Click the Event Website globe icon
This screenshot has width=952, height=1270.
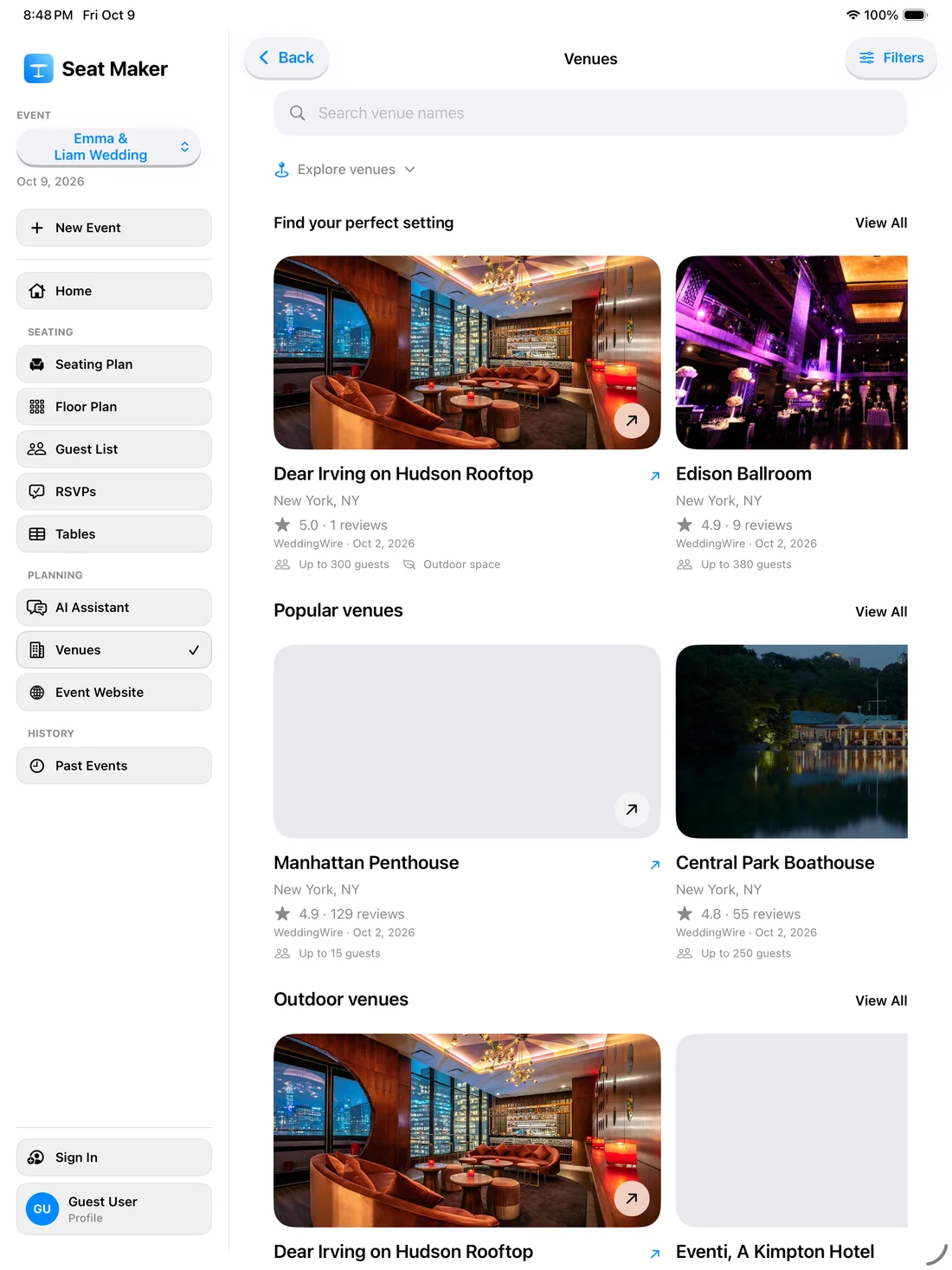pyautogui.click(x=37, y=693)
